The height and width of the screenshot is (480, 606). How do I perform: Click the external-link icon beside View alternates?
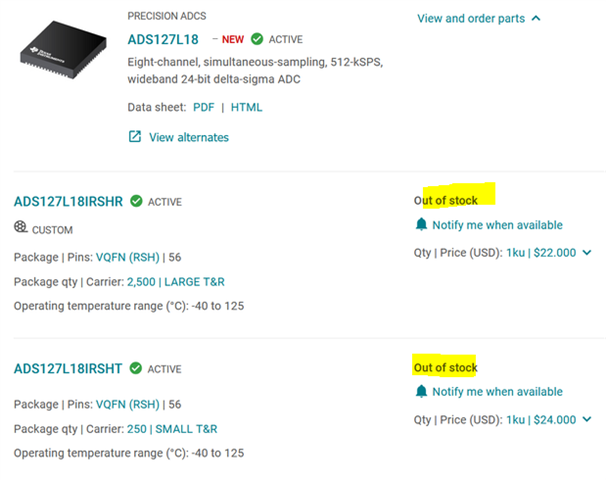coord(135,137)
